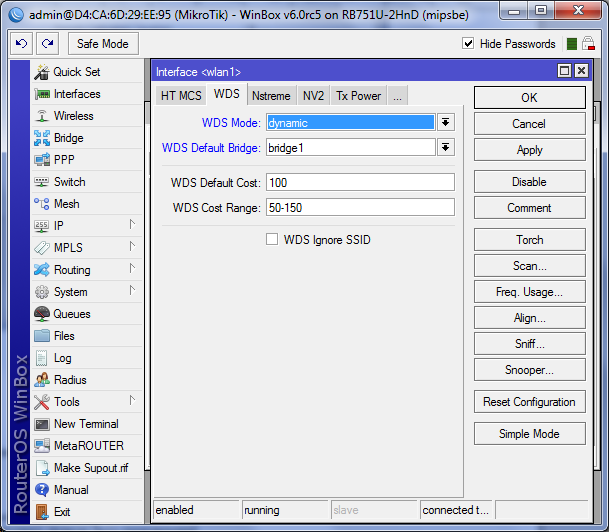
Task: Enable WDS Ignore SSID checkbox
Action: pos(272,239)
